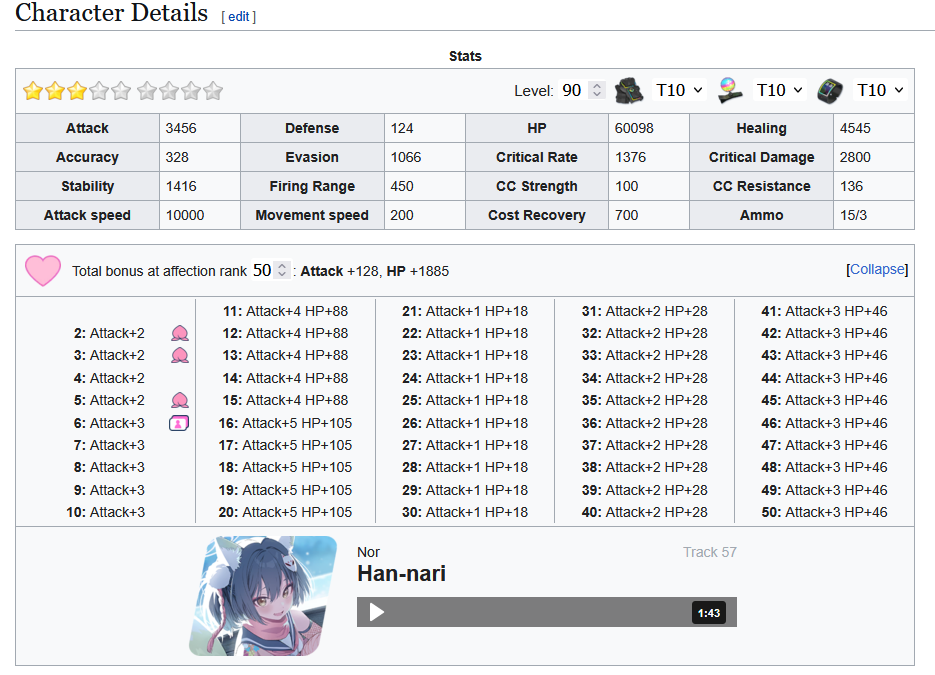The image size is (935, 675).
Task: Click the Healing value 4545
Action: [855, 128]
